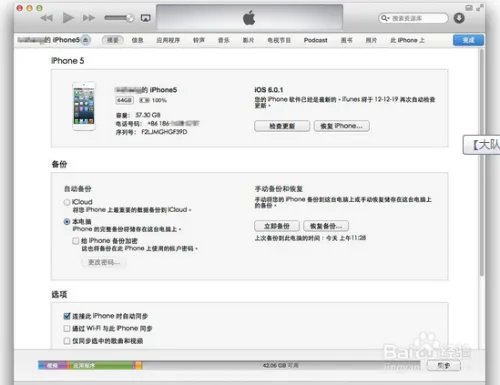Open the 摘要 summary tab

pos(113,40)
